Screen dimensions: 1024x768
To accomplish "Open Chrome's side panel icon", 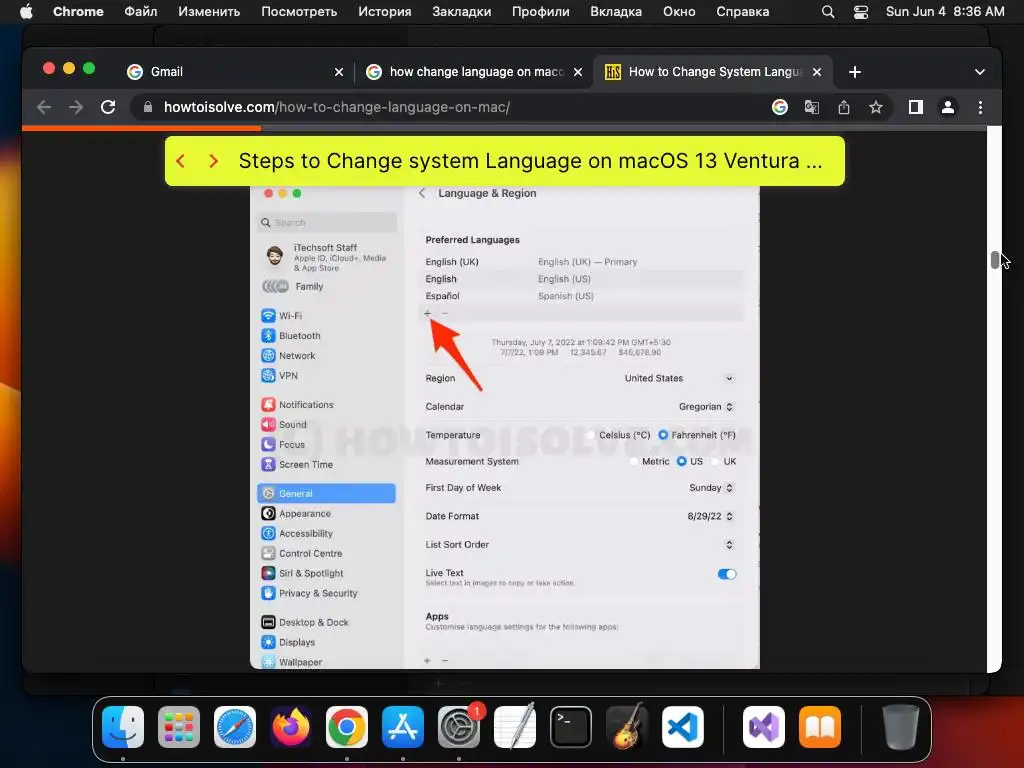I will (x=916, y=107).
